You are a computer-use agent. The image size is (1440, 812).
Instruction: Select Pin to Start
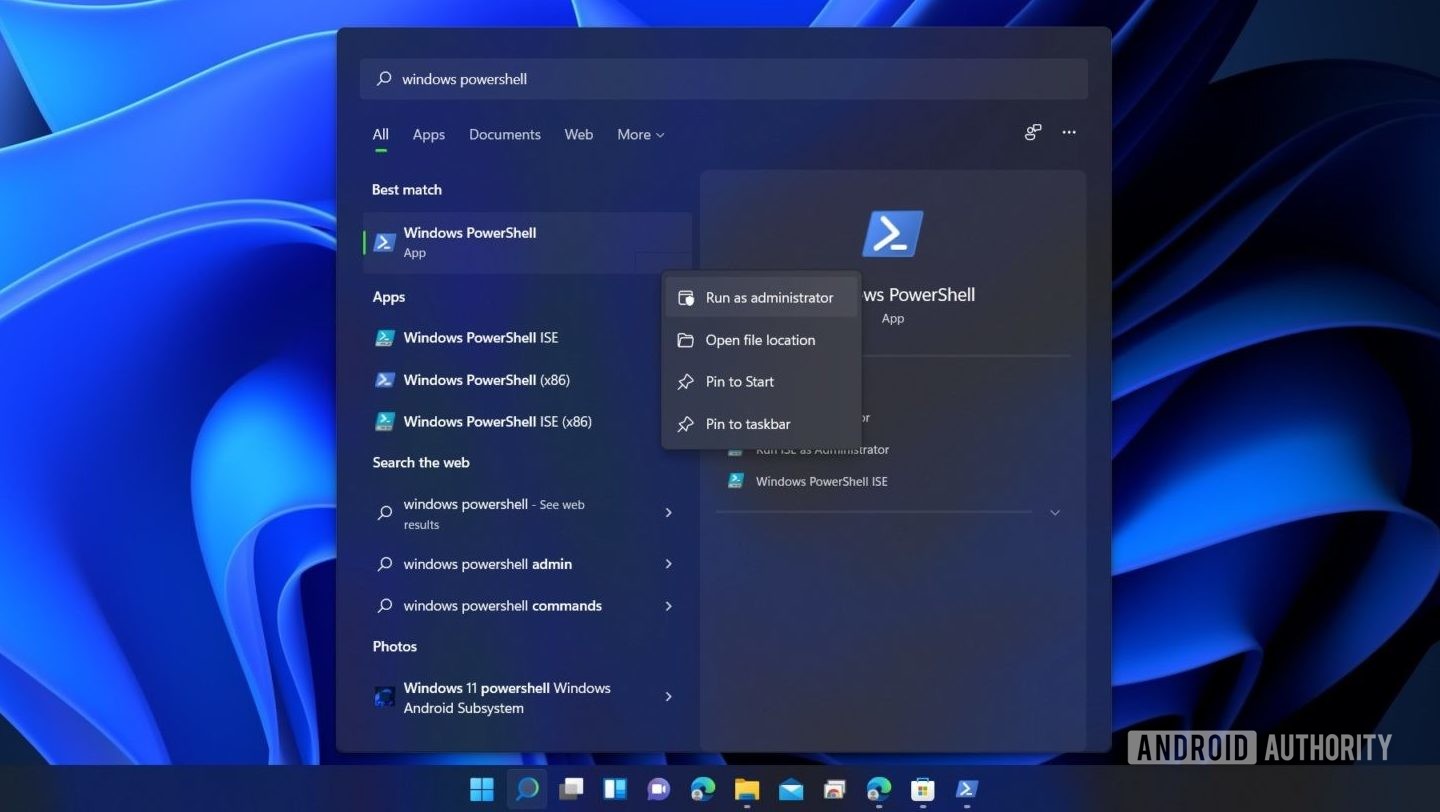[x=761, y=382]
